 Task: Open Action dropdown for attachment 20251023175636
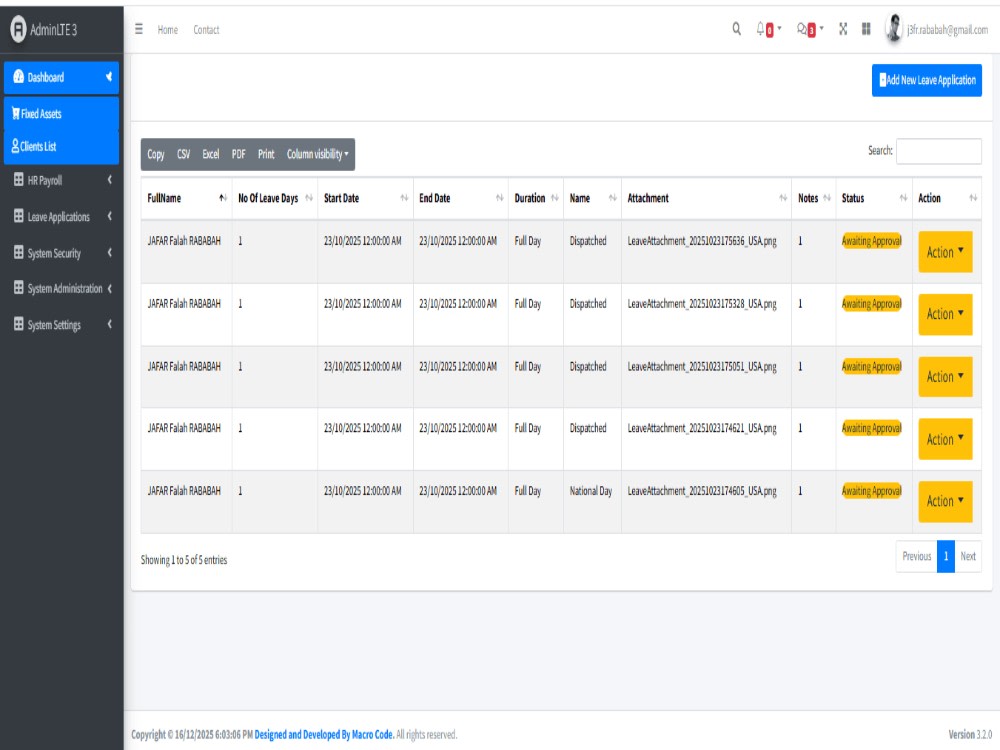click(x=945, y=252)
